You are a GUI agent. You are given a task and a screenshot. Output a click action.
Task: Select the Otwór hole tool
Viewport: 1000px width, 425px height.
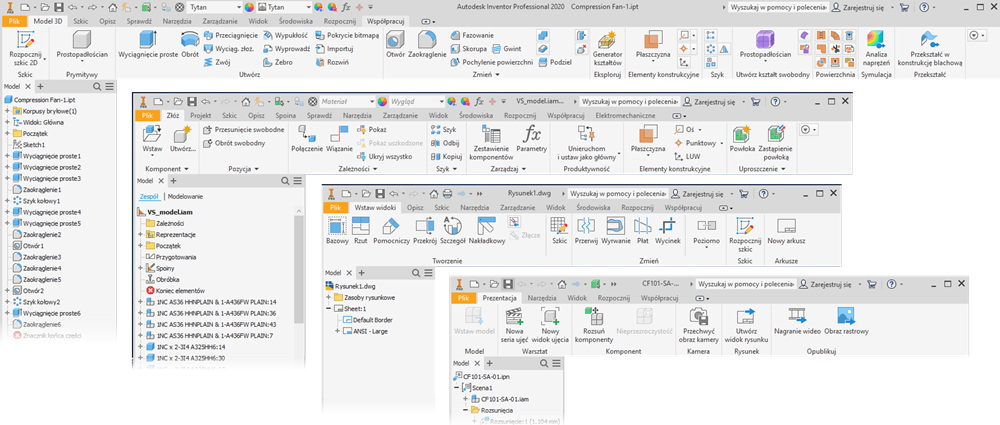(x=395, y=46)
